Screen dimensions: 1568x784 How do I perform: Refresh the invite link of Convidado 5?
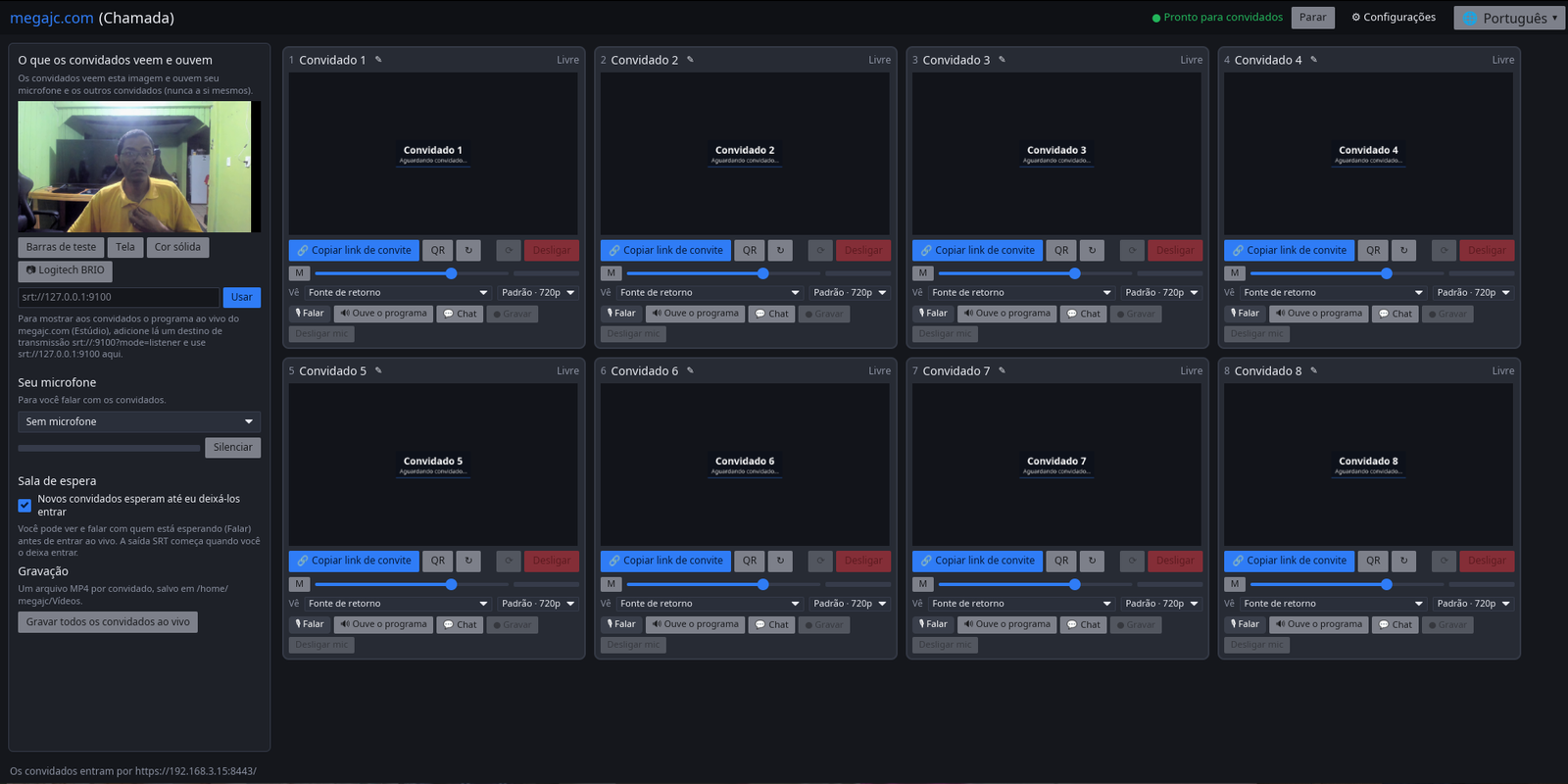(x=468, y=561)
